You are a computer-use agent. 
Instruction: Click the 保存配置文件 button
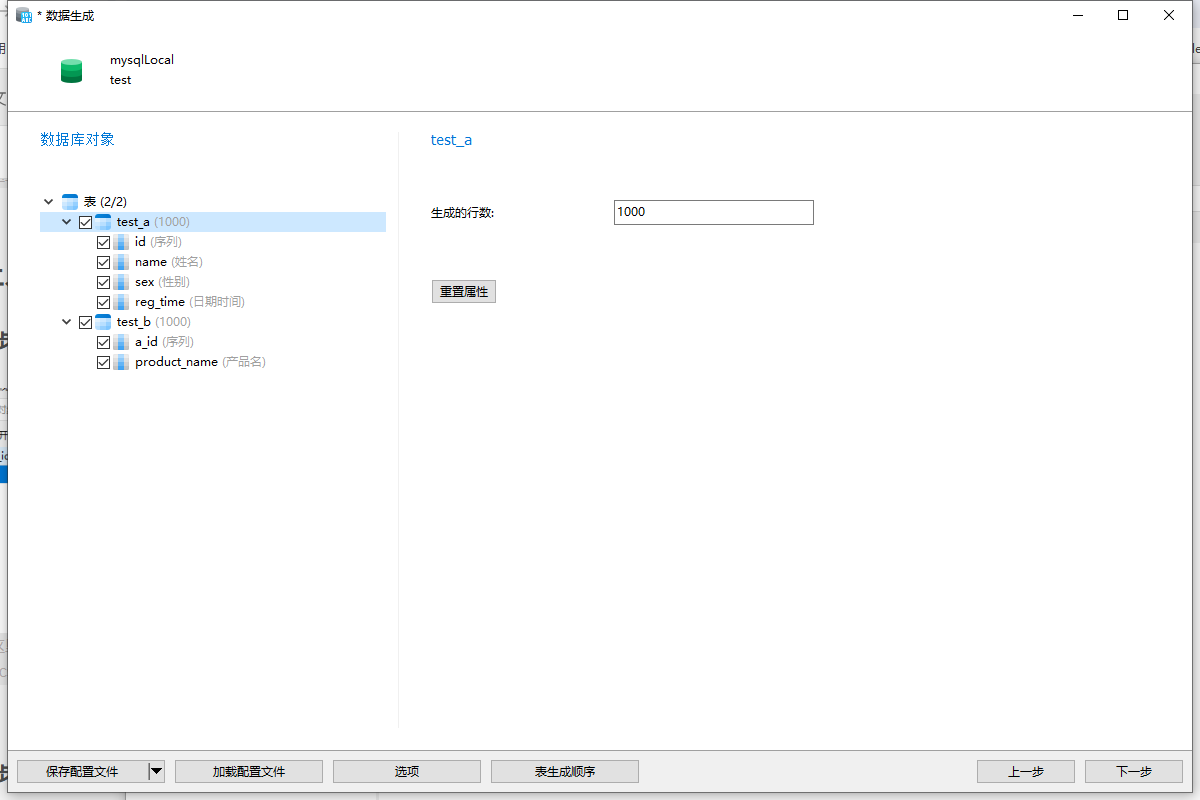pyautogui.click(x=82, y=771)
